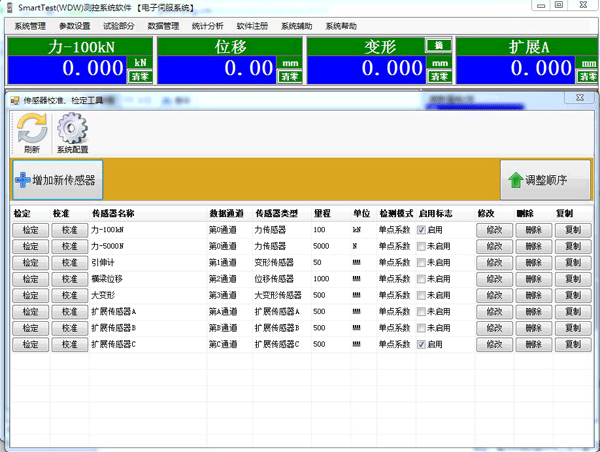The width and height of the screenshot is (600, 452).
Task: Click 复制 for 扩展传感器C row
Action: pyautogui.click(x=573, y=344)
